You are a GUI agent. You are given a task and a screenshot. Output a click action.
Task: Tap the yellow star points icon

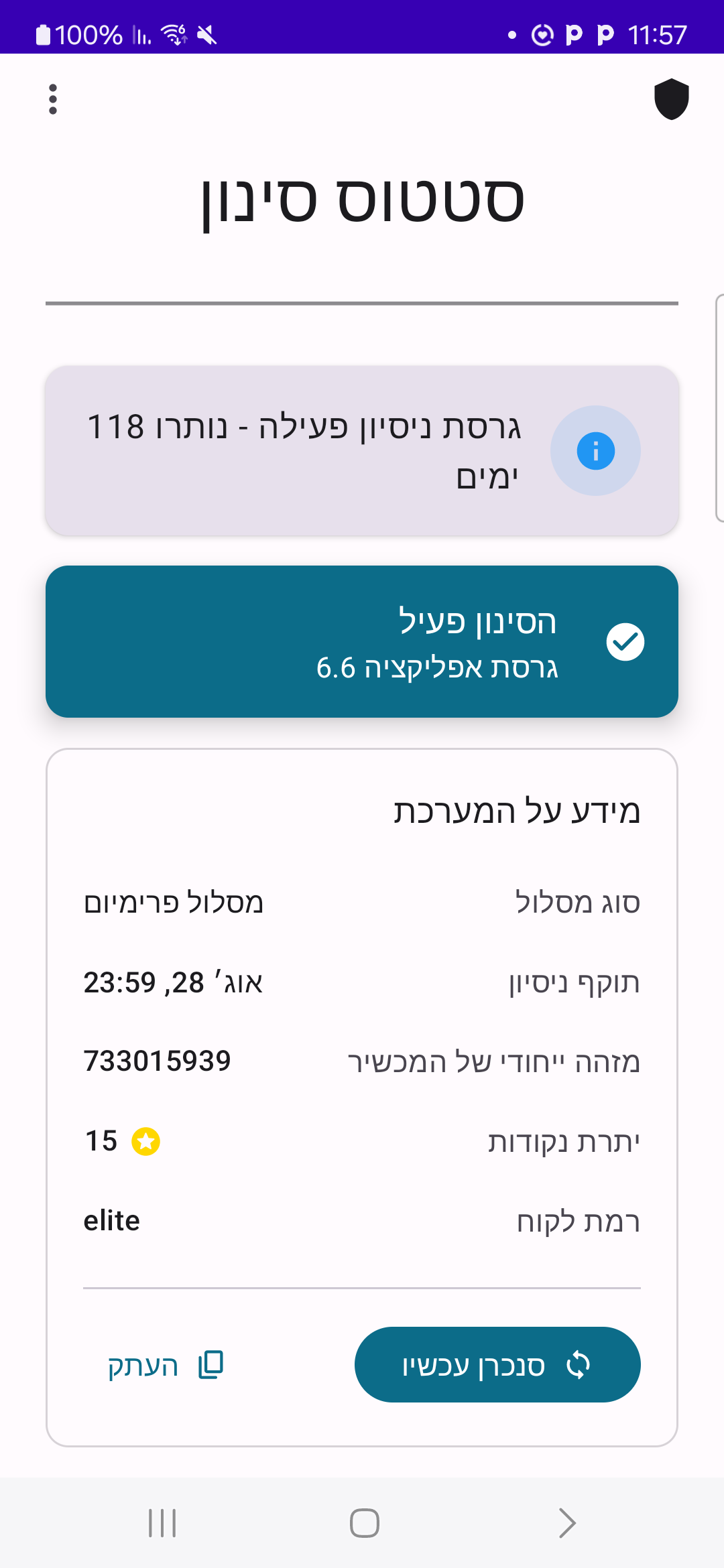coord(145,1141)
